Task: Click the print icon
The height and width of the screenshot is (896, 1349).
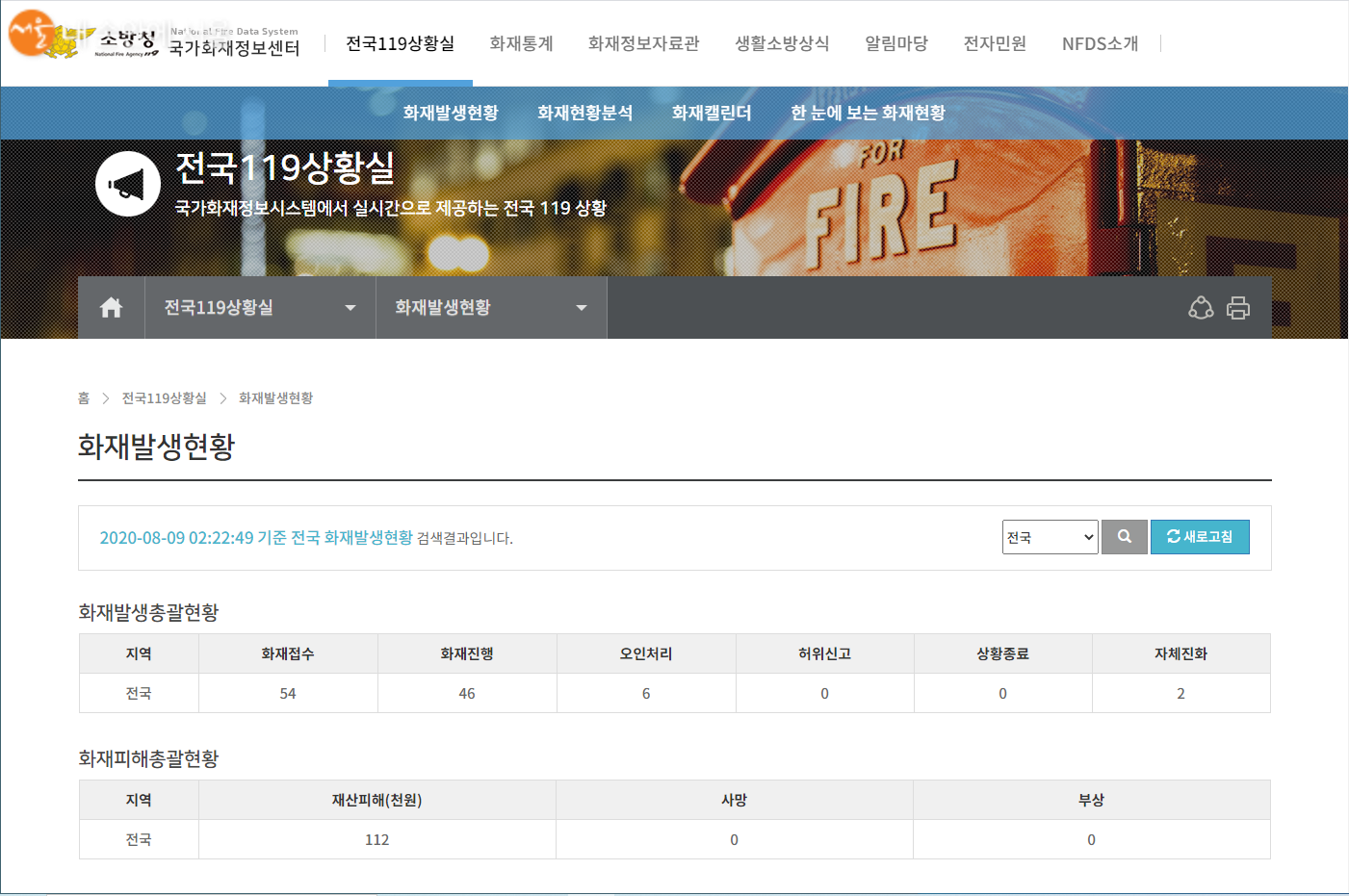Action: pos(1238,308)
